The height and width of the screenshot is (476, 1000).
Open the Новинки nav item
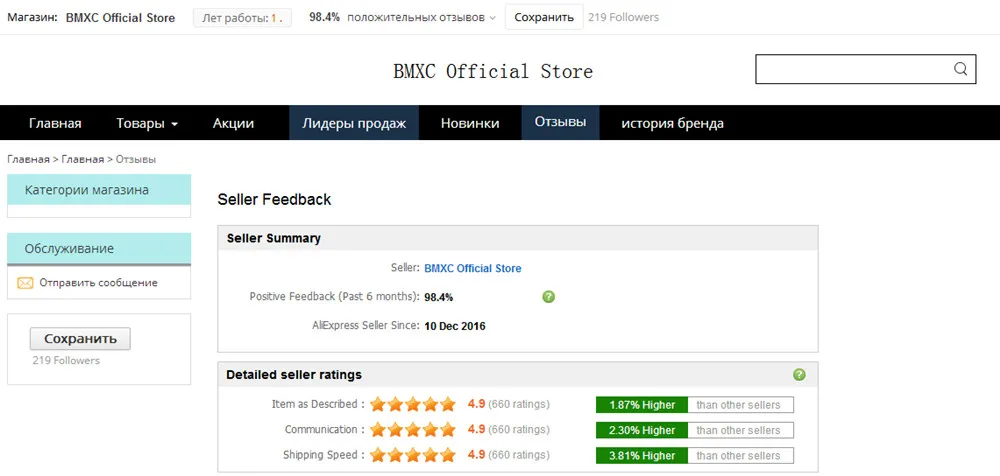click(470, 123)
